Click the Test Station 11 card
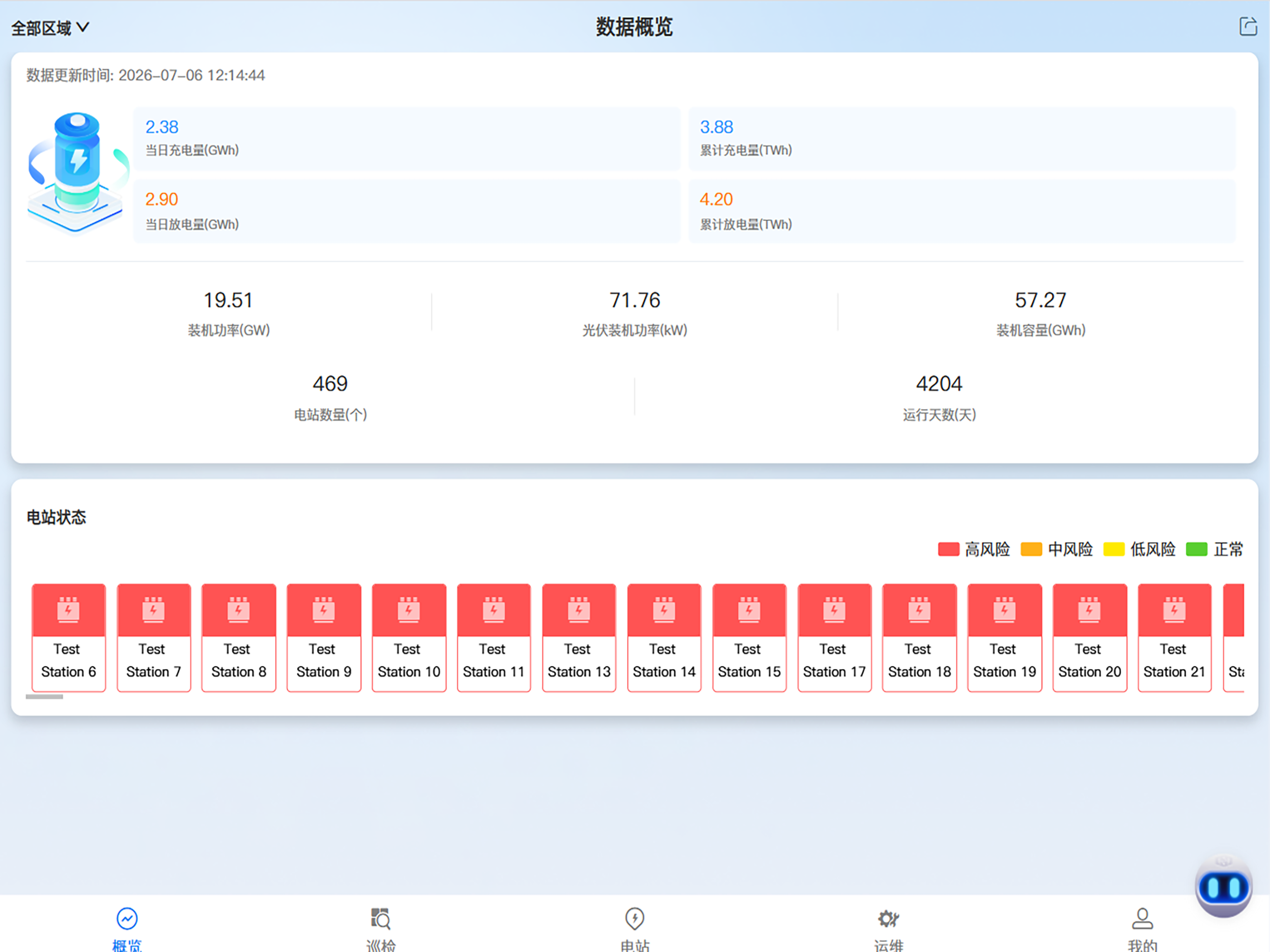The height and width of the screenshot is (952, 1270). [x=494, y=637]
